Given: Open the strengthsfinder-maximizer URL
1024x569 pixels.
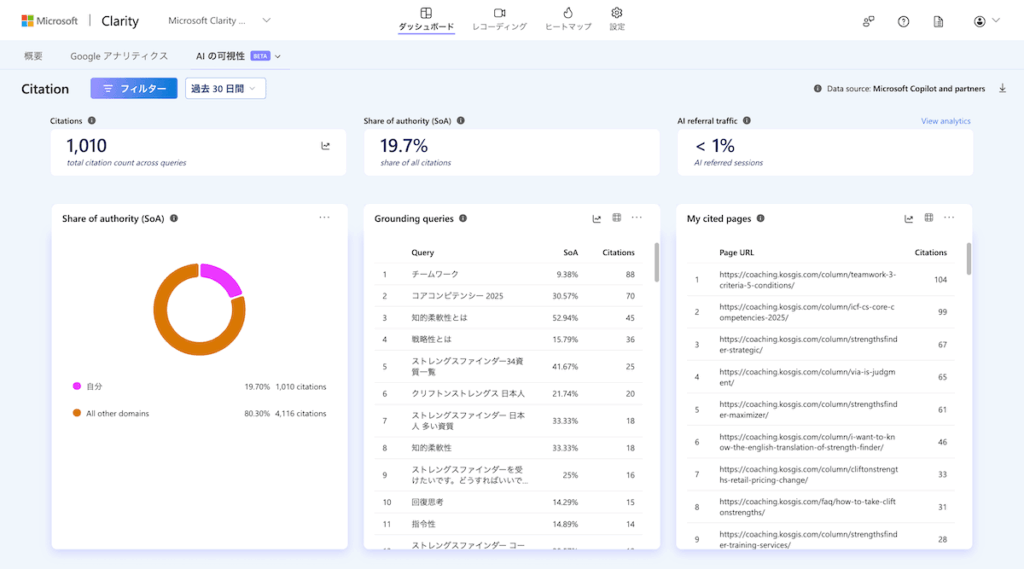Looking at the screenshot, I should 808,410.
